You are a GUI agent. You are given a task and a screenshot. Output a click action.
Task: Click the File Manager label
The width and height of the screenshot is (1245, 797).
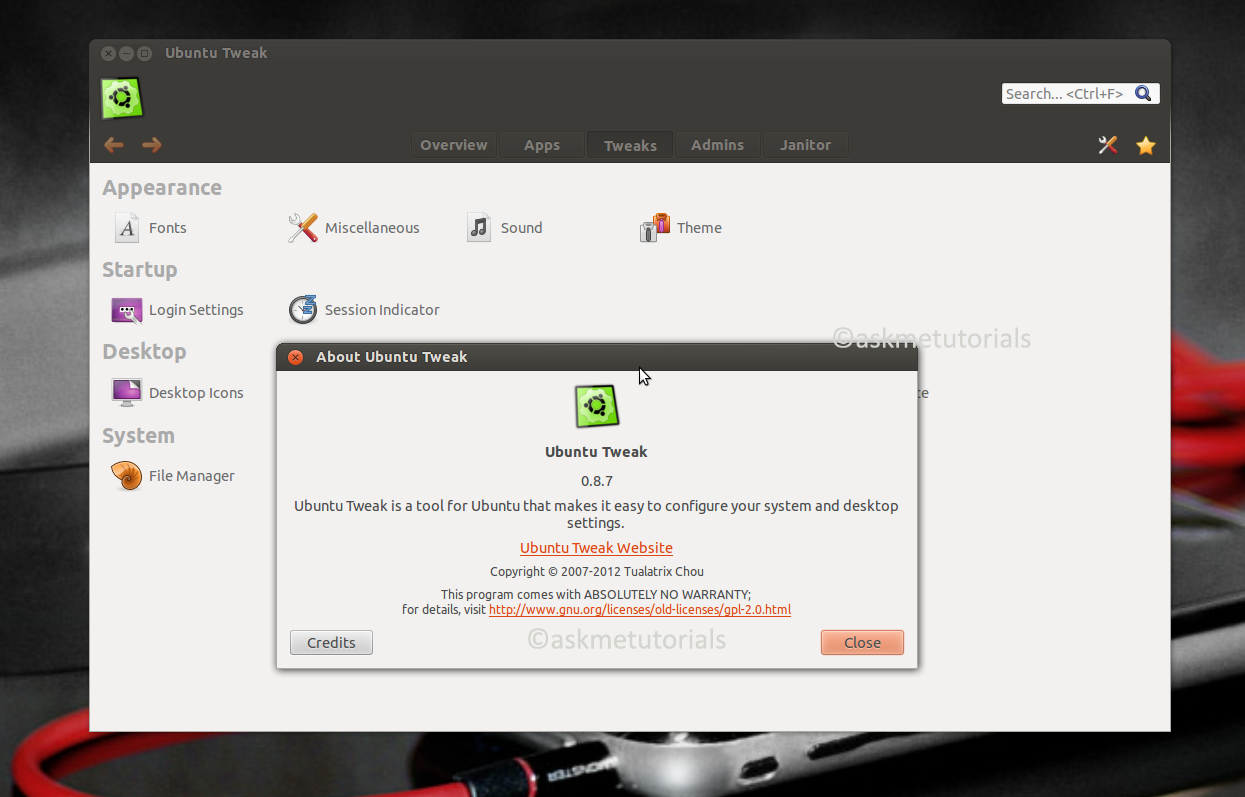point(192,476)
